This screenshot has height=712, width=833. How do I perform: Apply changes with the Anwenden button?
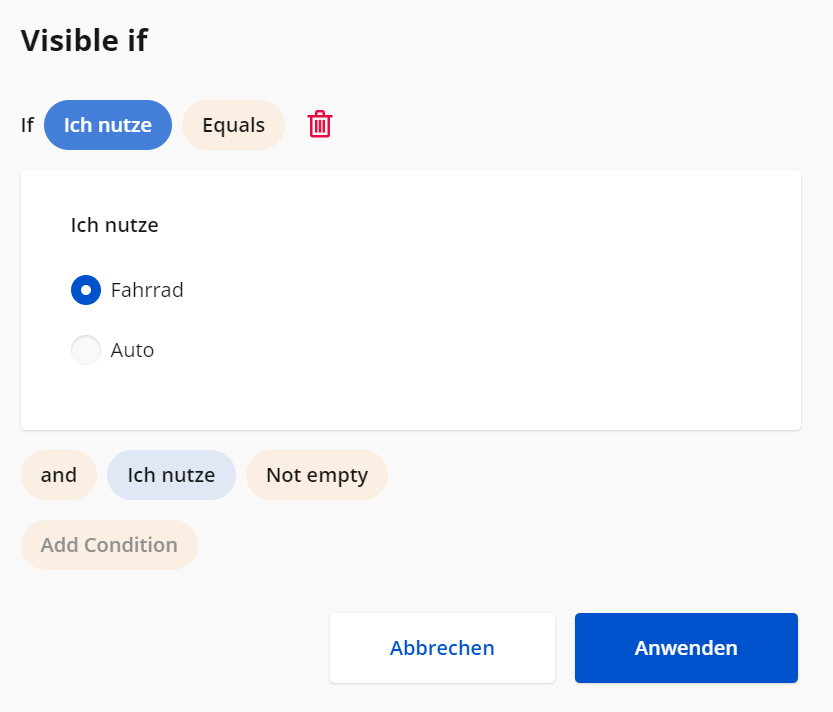coord(686,648)
